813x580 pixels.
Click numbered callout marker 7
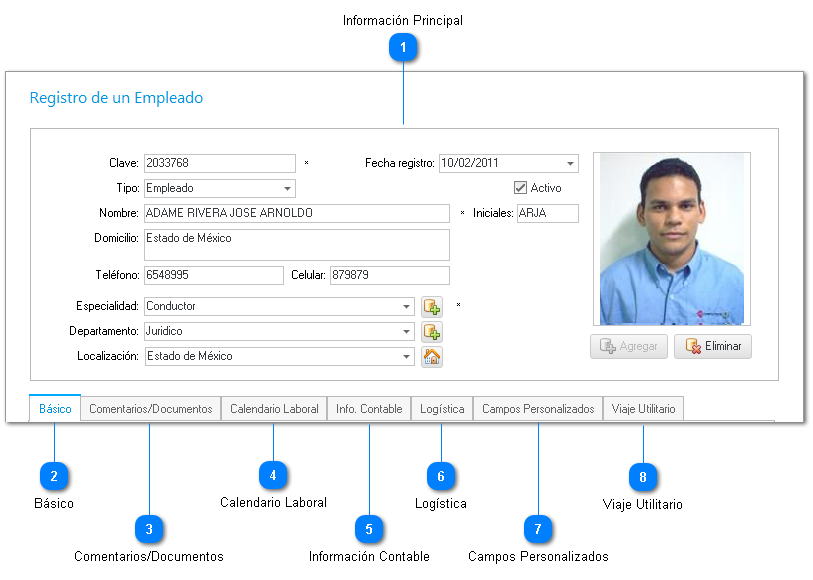538,527
